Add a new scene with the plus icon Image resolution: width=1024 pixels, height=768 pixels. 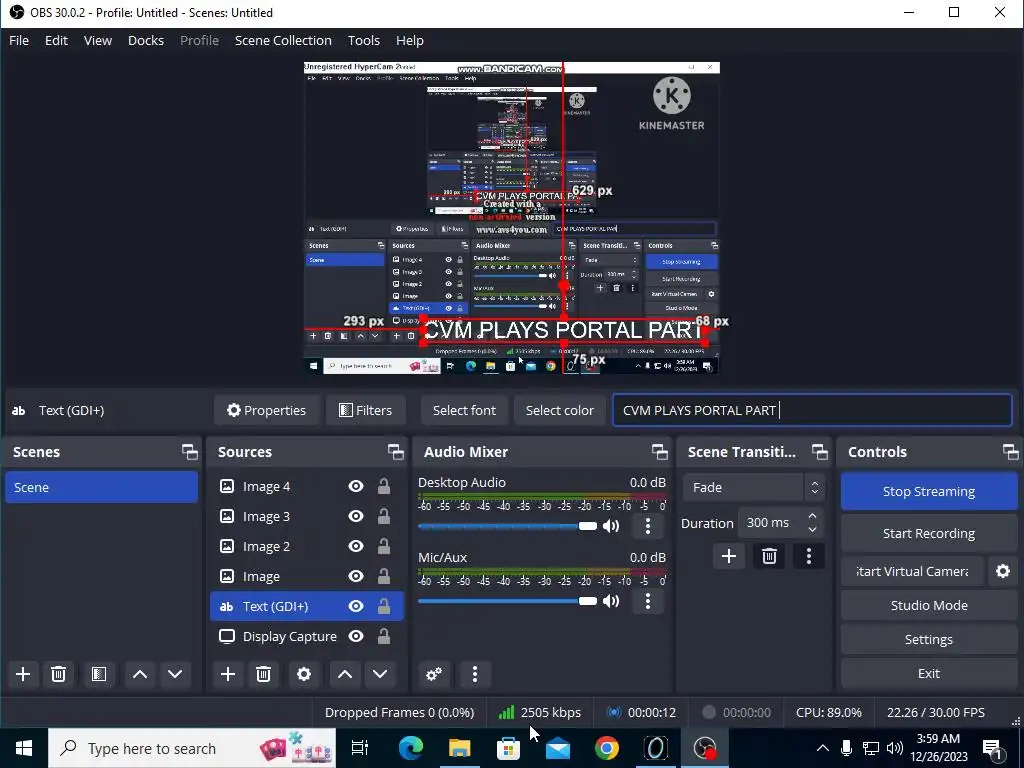[x=23, y=674]
